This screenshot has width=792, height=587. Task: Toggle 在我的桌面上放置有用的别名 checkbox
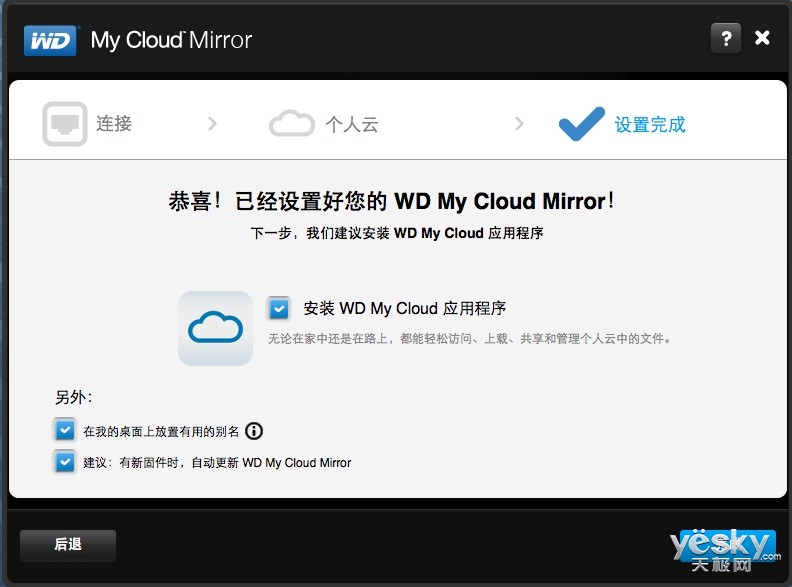65,430
